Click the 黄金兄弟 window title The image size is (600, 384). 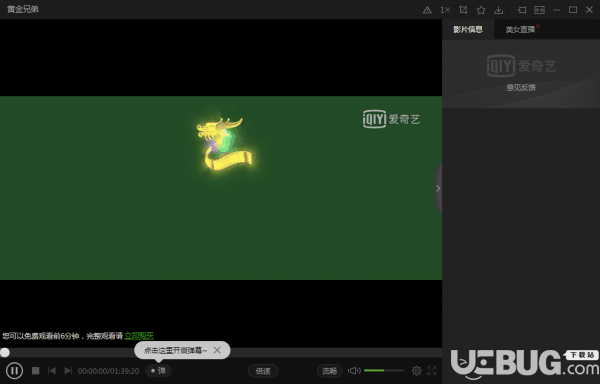[23, 9]
